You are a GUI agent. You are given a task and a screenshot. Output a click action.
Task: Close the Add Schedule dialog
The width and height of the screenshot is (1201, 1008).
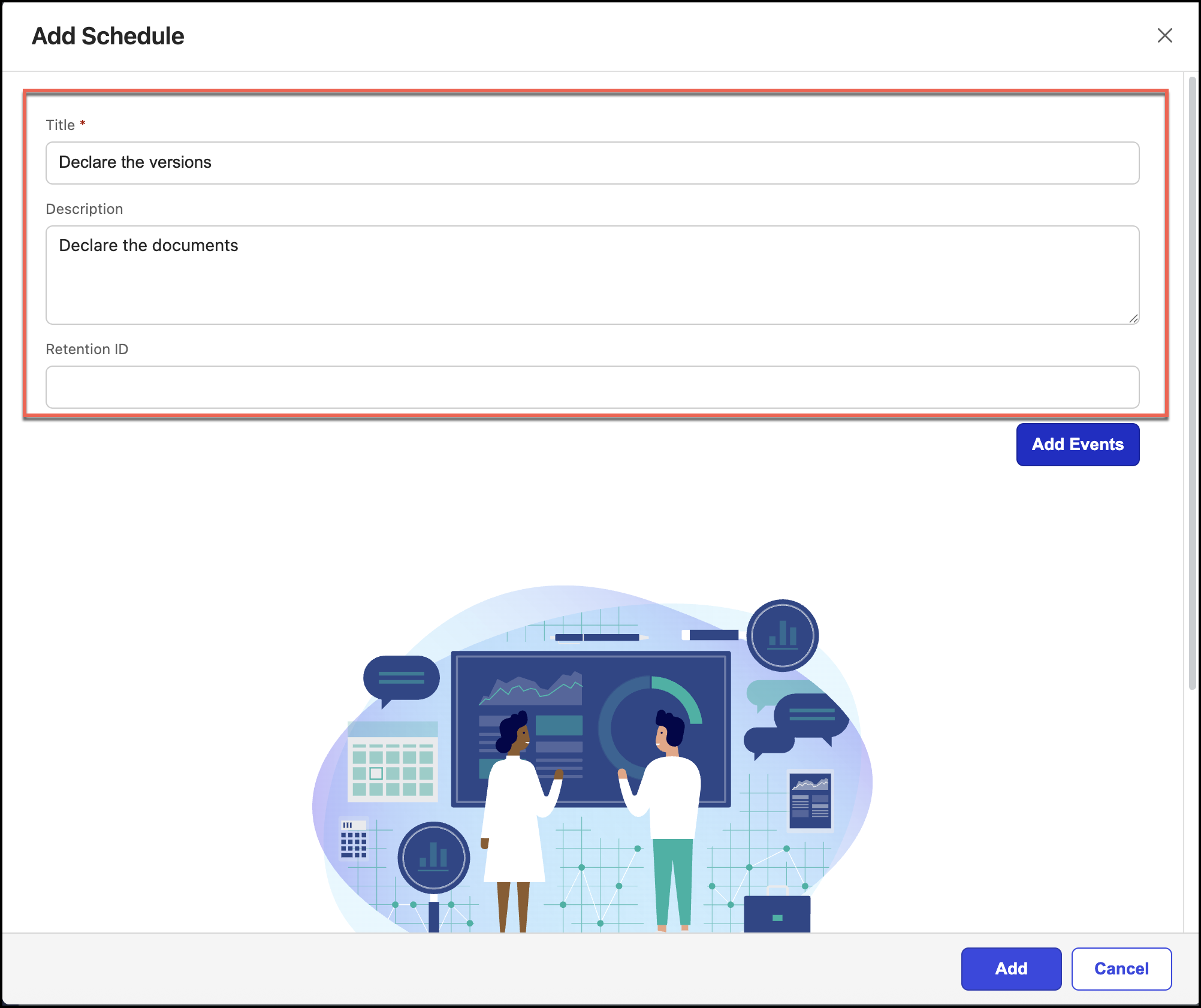(1164, 36)
